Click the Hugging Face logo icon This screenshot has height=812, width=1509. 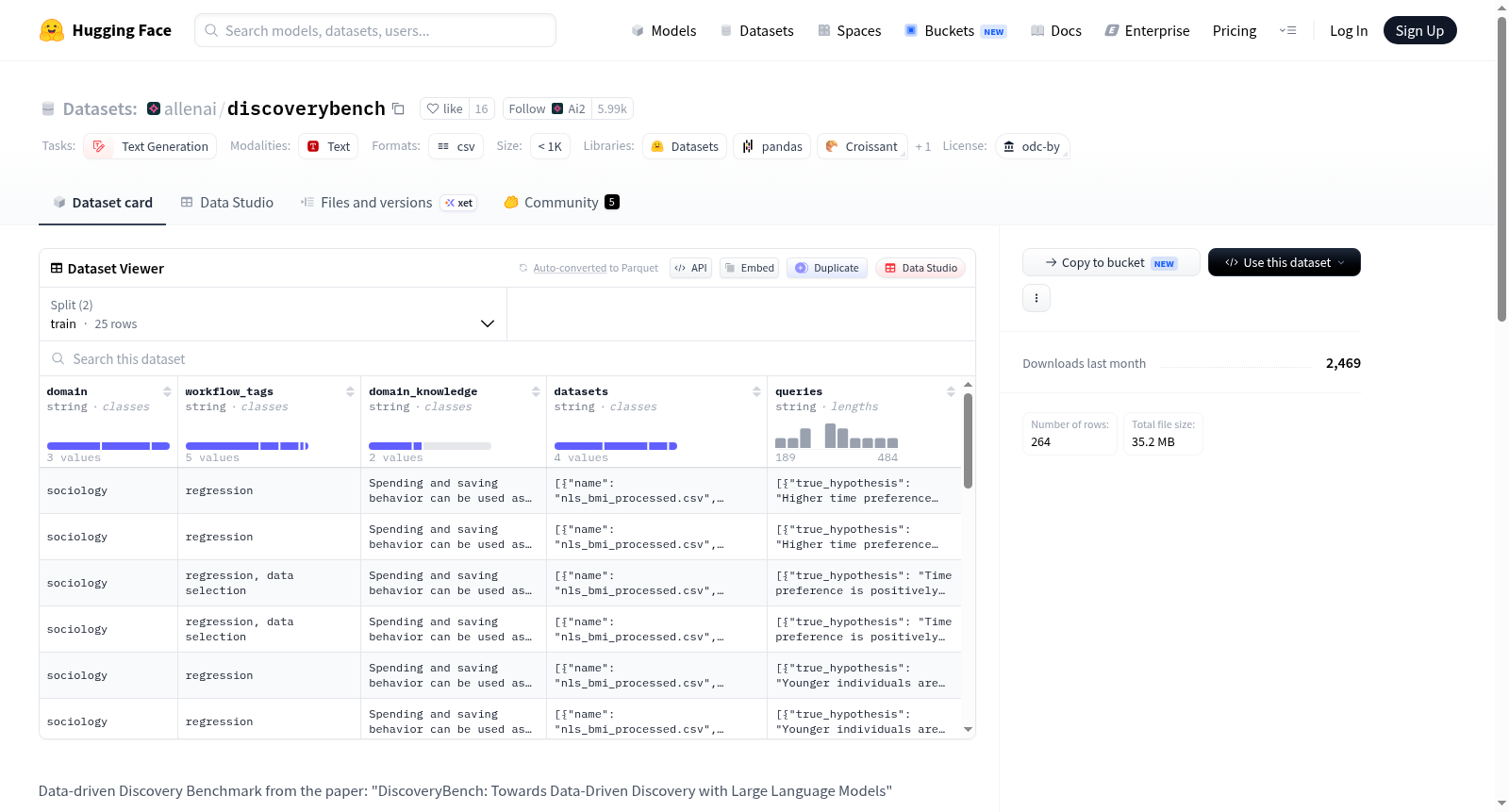52,30
